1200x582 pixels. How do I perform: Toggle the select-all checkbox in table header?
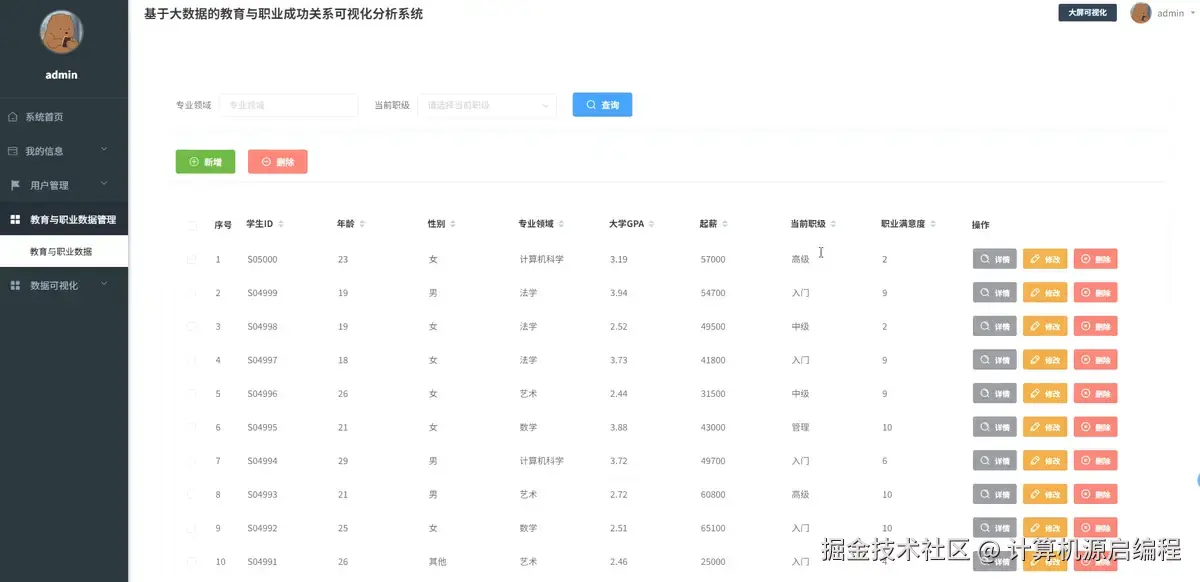point(192,225)
